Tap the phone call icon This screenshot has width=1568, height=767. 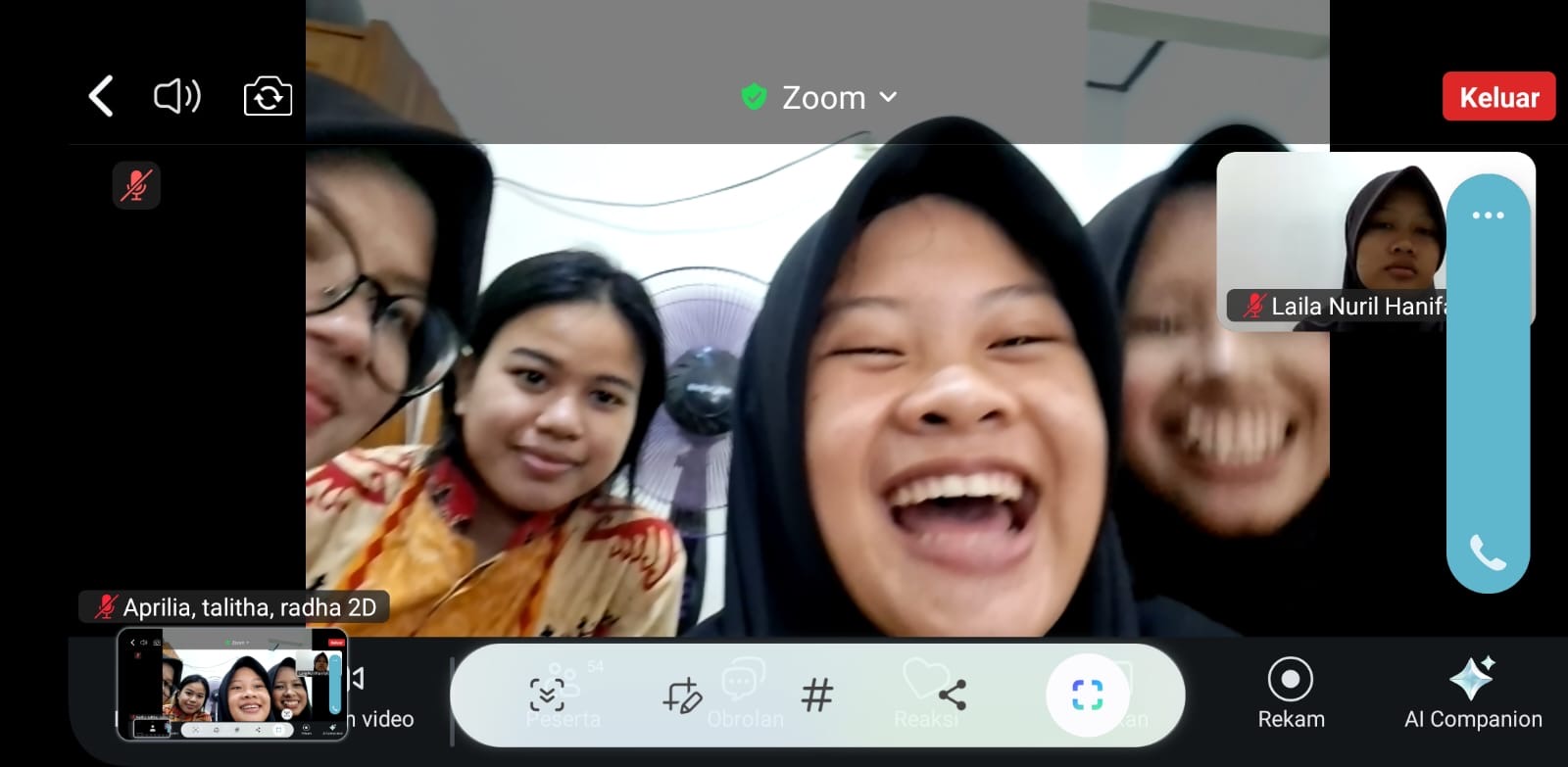(x=1487, y=554)
